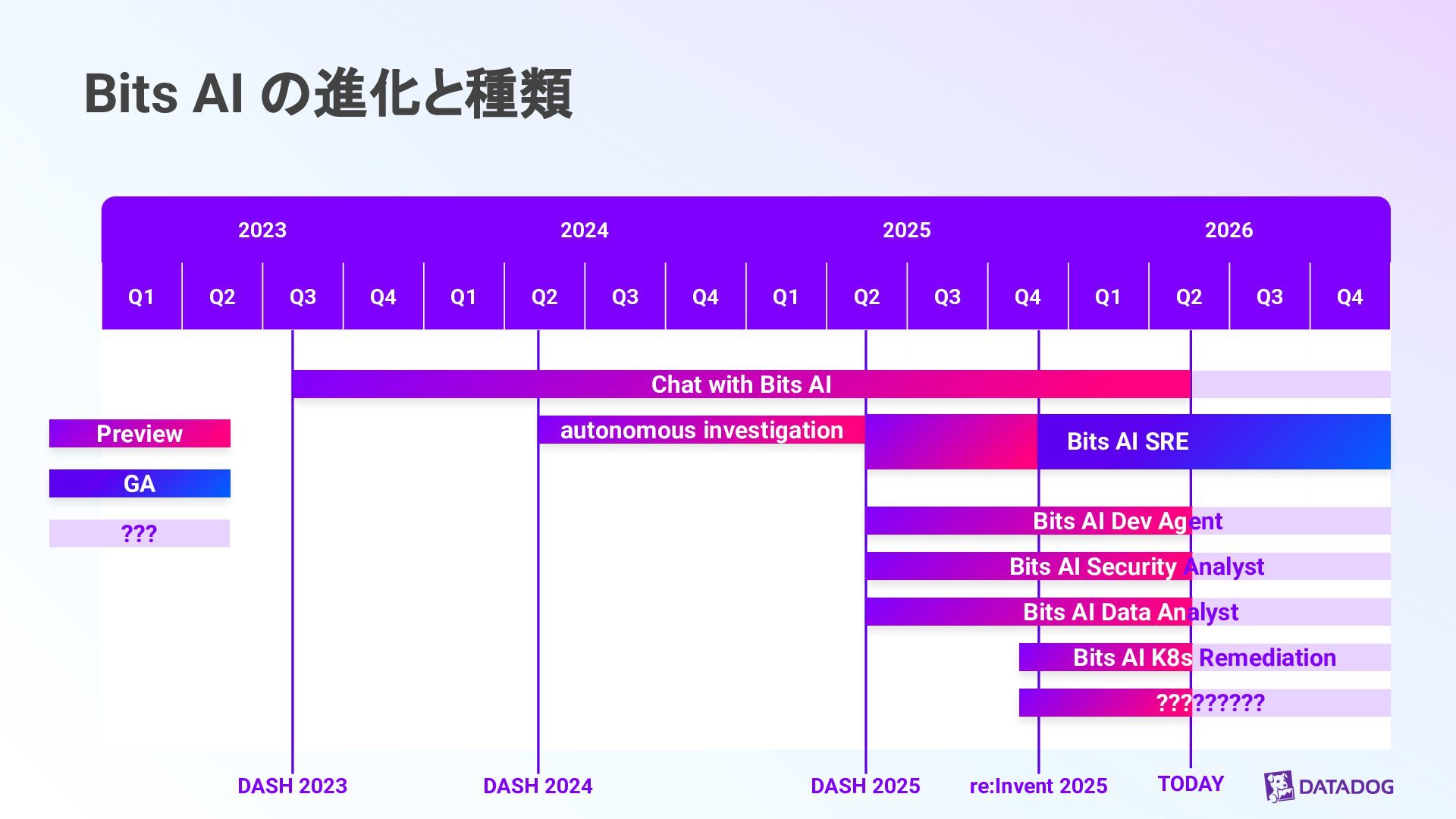
Task: Click the Preview legend swatch
Action: [x=140, y=434]
